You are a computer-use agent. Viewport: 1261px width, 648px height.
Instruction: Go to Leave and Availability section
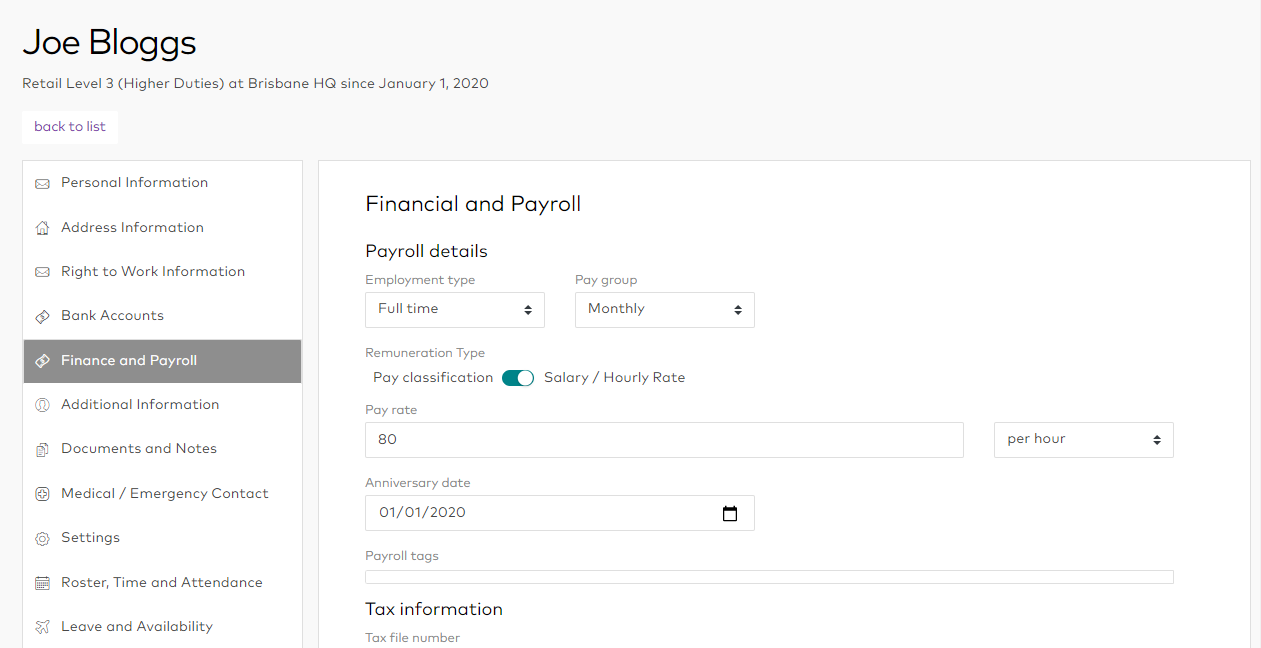136,626
